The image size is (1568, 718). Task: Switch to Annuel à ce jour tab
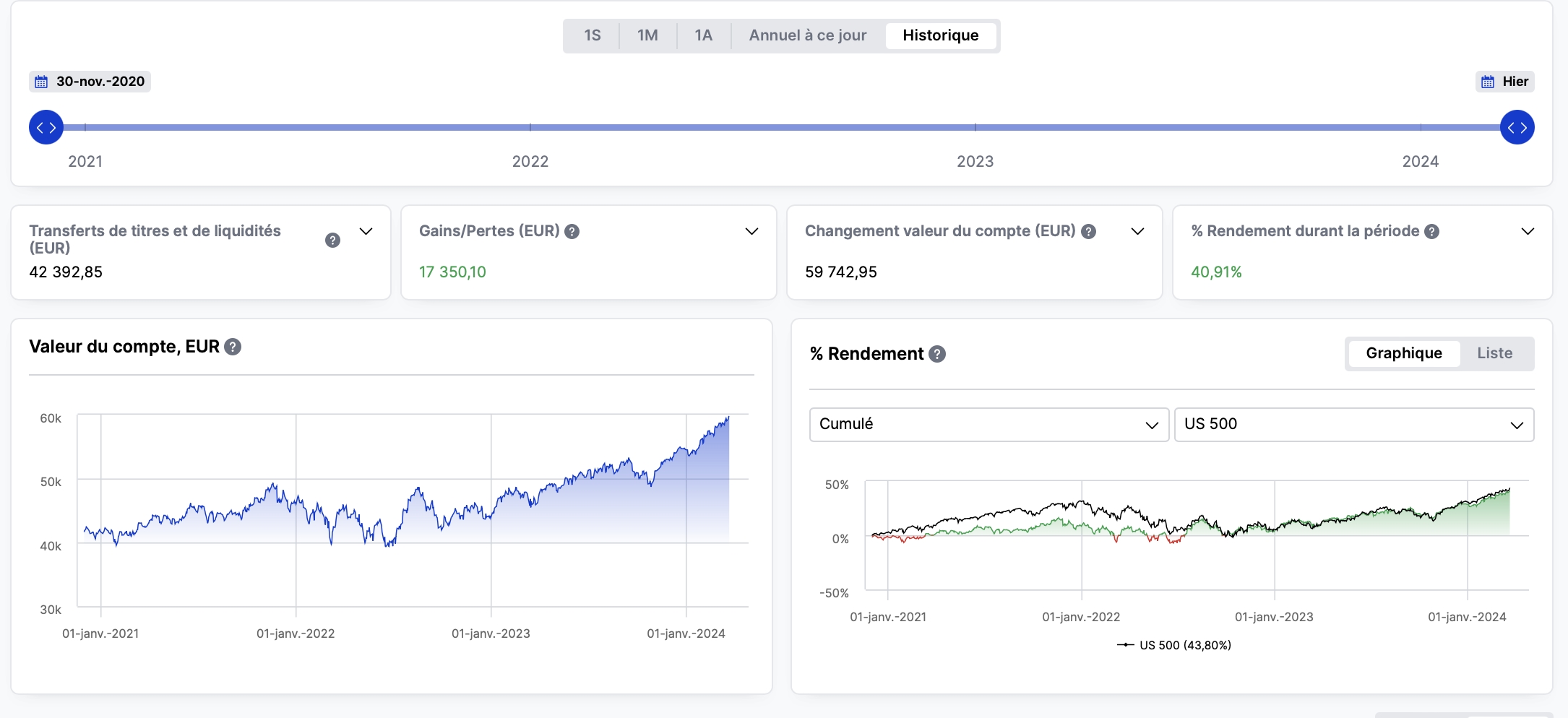pos(807,35)
